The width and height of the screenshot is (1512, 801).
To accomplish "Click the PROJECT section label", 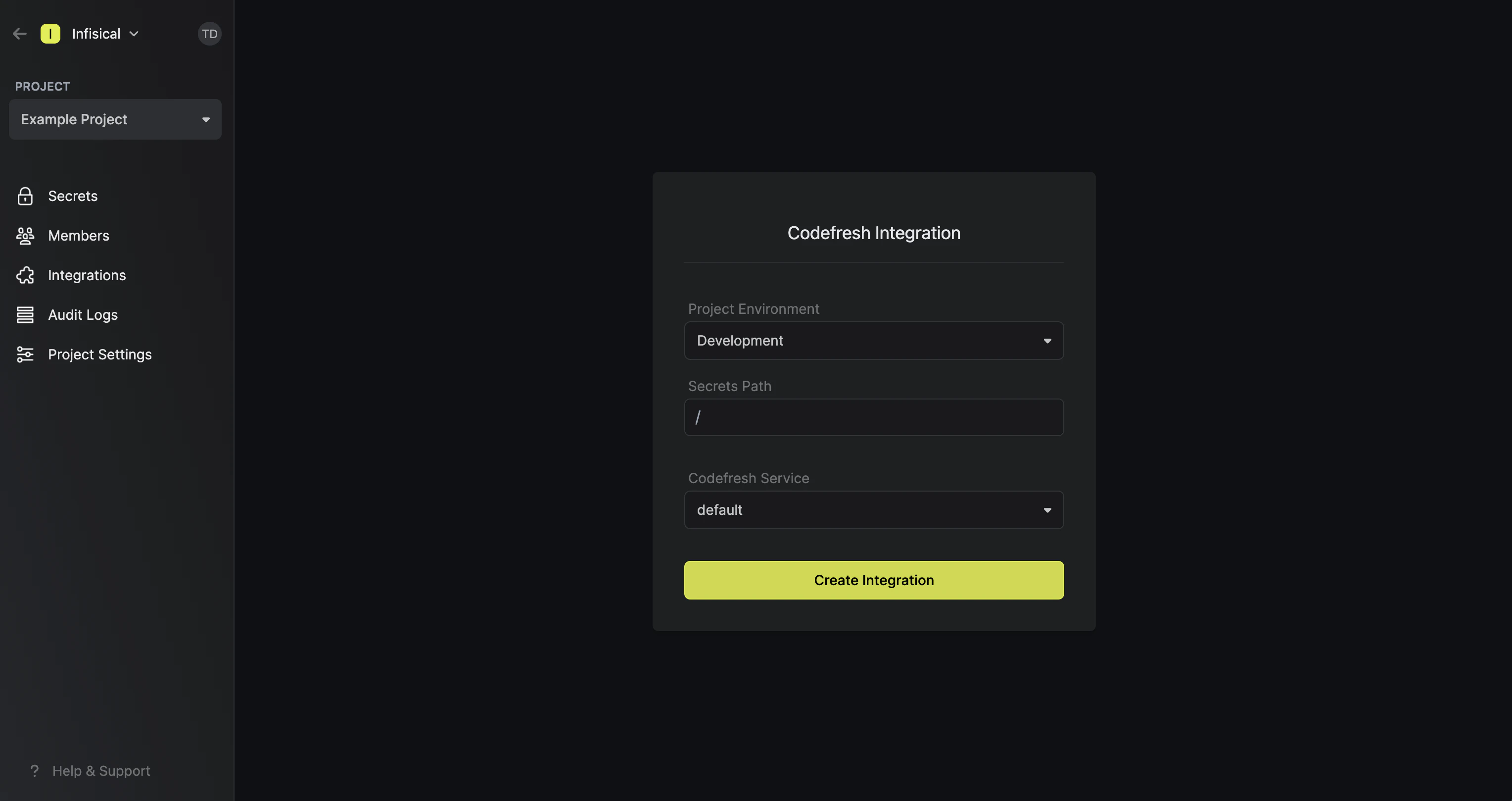I will click(42, 86).
